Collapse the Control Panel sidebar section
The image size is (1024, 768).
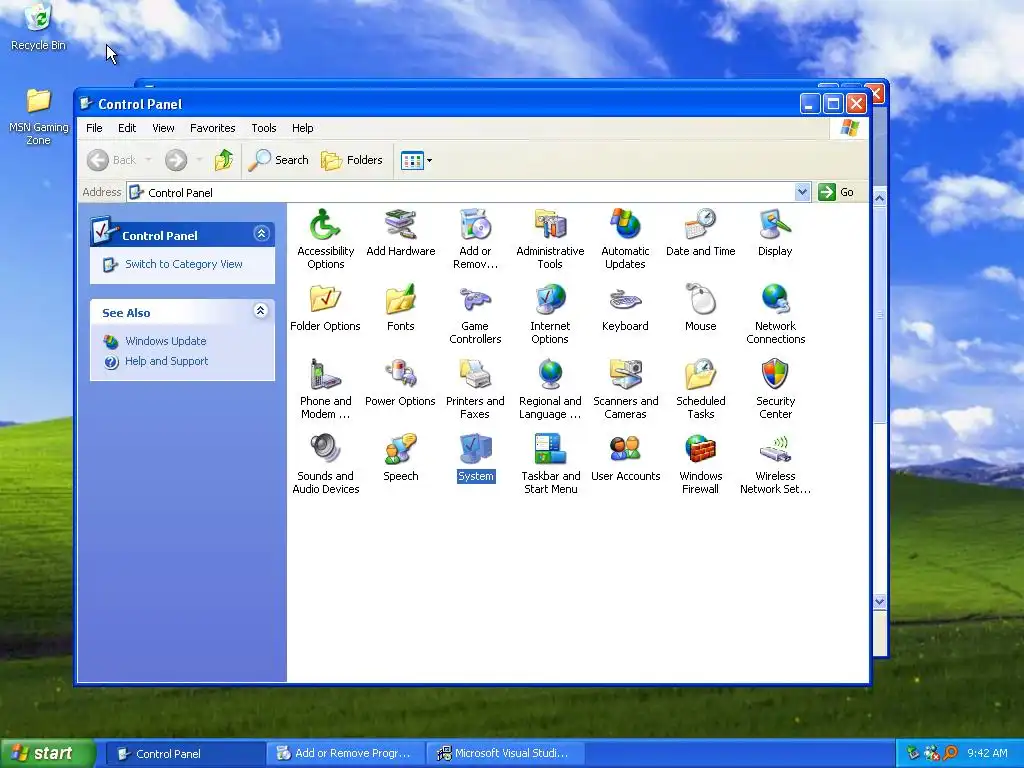[261, 234]
